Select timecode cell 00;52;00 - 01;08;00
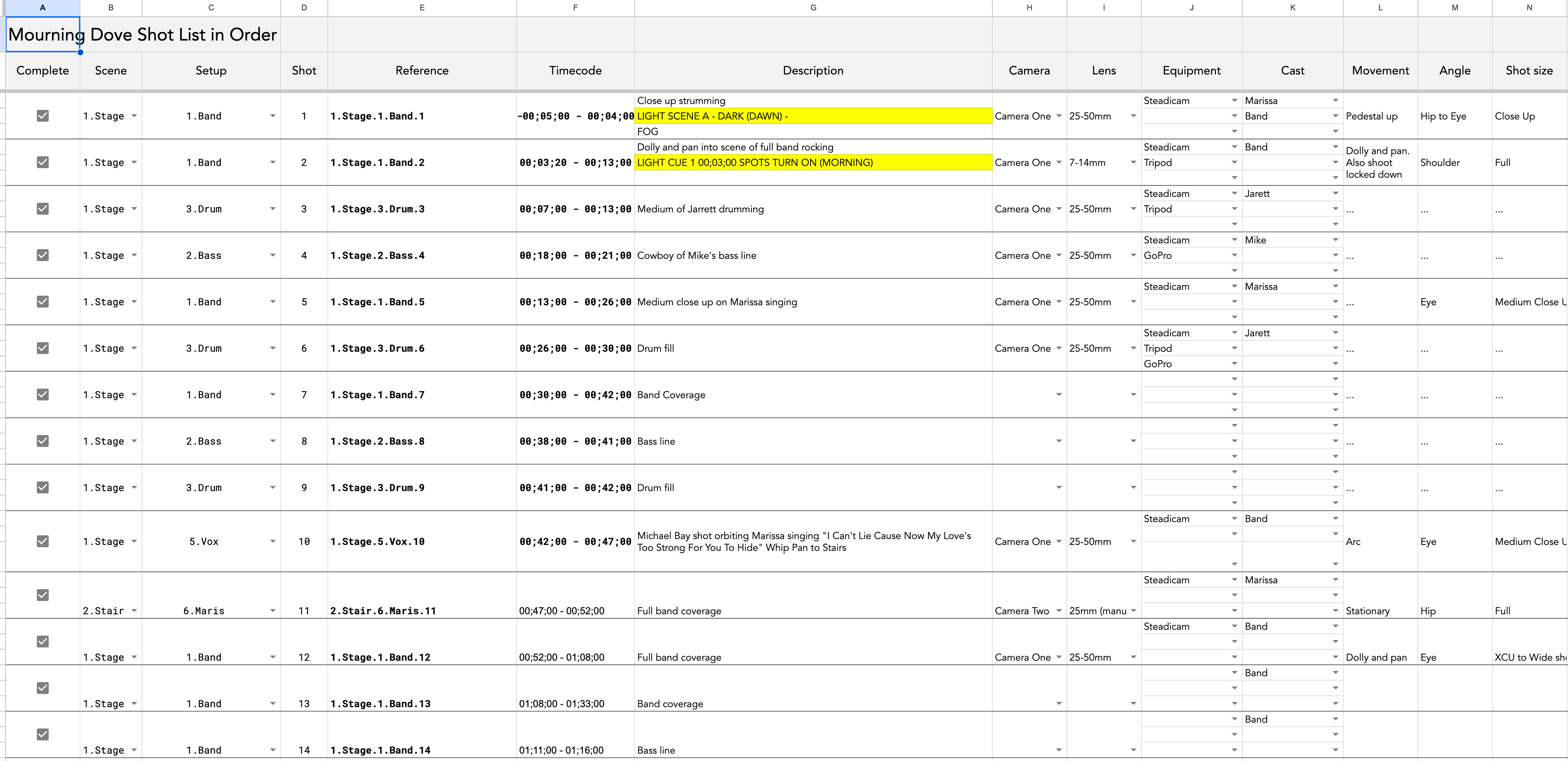1568x761 pixels. pyautogui.click(x=575, y=642)
